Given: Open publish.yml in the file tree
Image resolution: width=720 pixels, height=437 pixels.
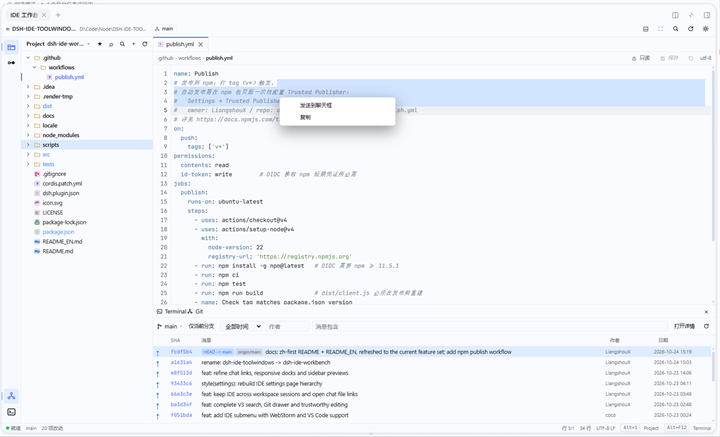Looking at the screenshot, I should tap(69, 77).
